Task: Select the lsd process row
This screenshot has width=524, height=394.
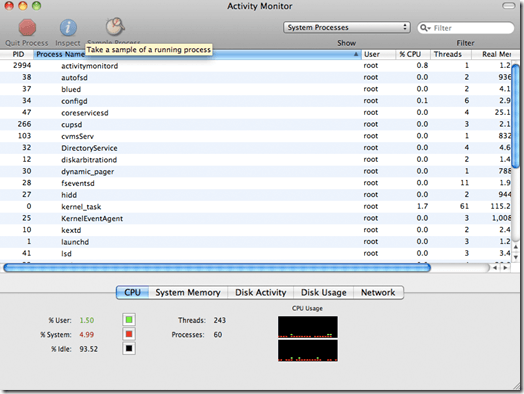Action: (256, 253)
